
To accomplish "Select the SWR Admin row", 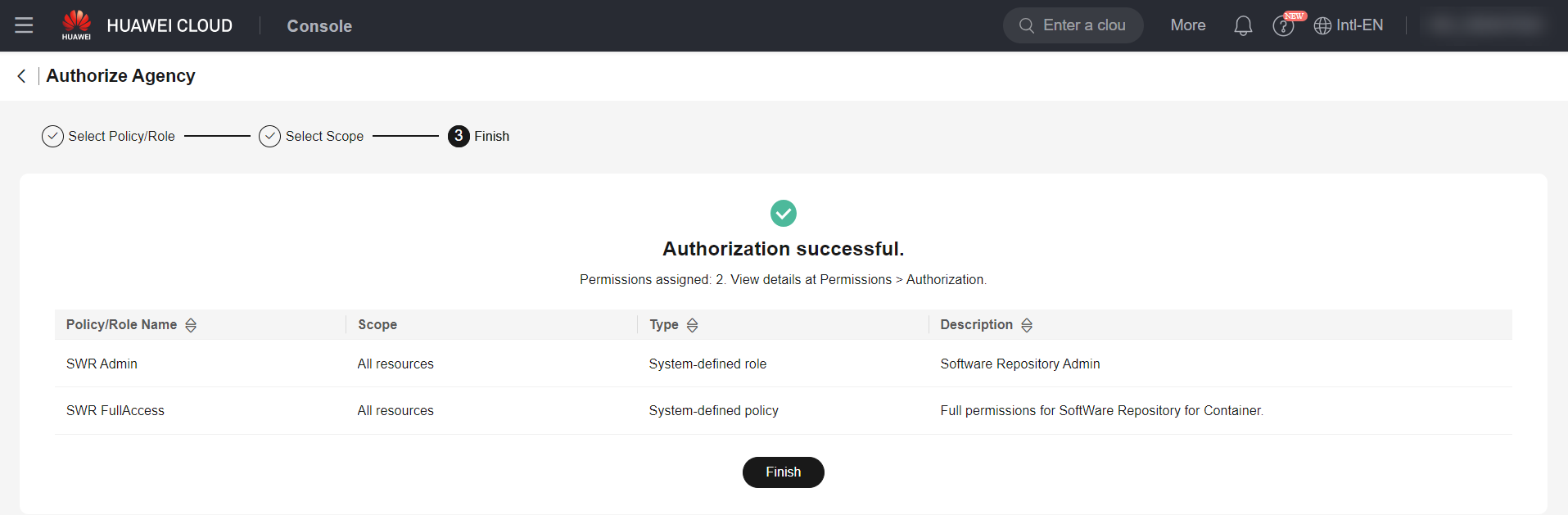I will pos(102,364).
